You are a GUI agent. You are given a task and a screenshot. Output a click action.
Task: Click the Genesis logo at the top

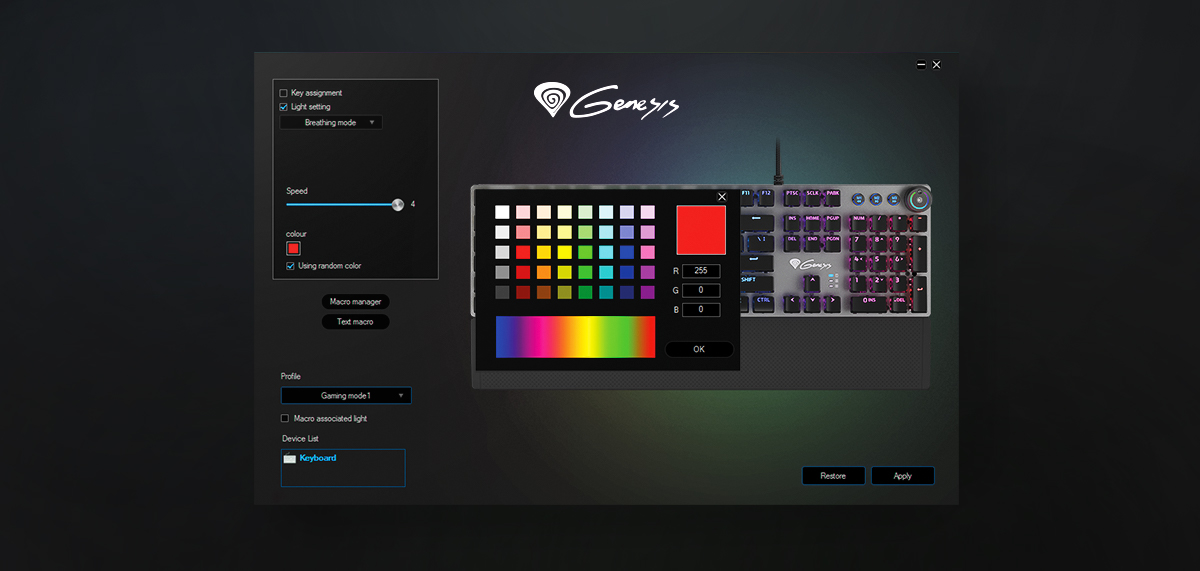(x=607, y=101)
